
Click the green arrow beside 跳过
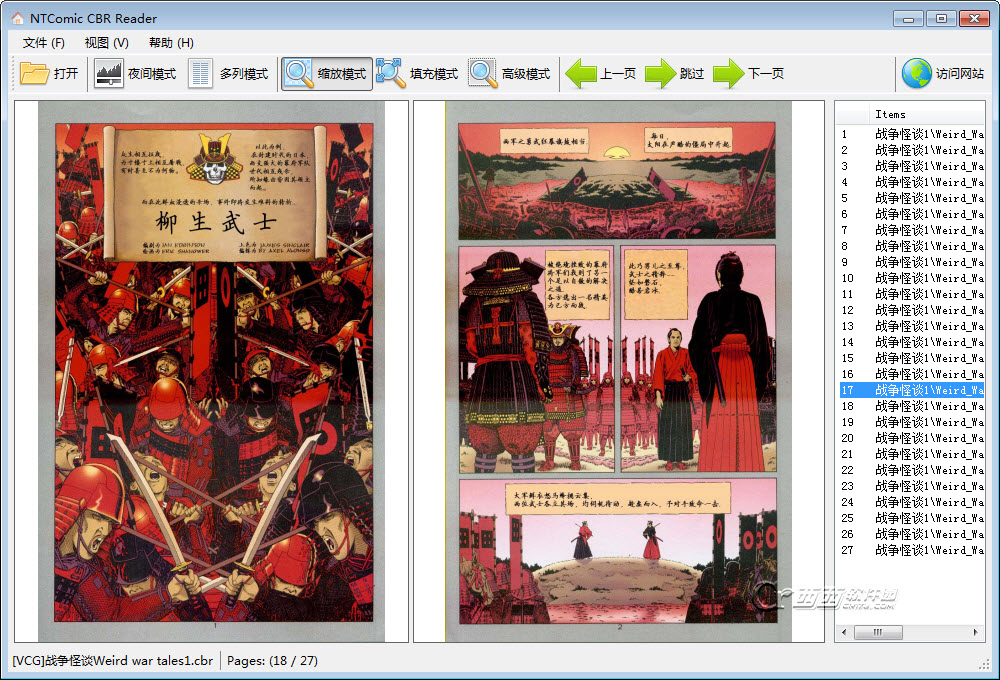coord(660,73)
